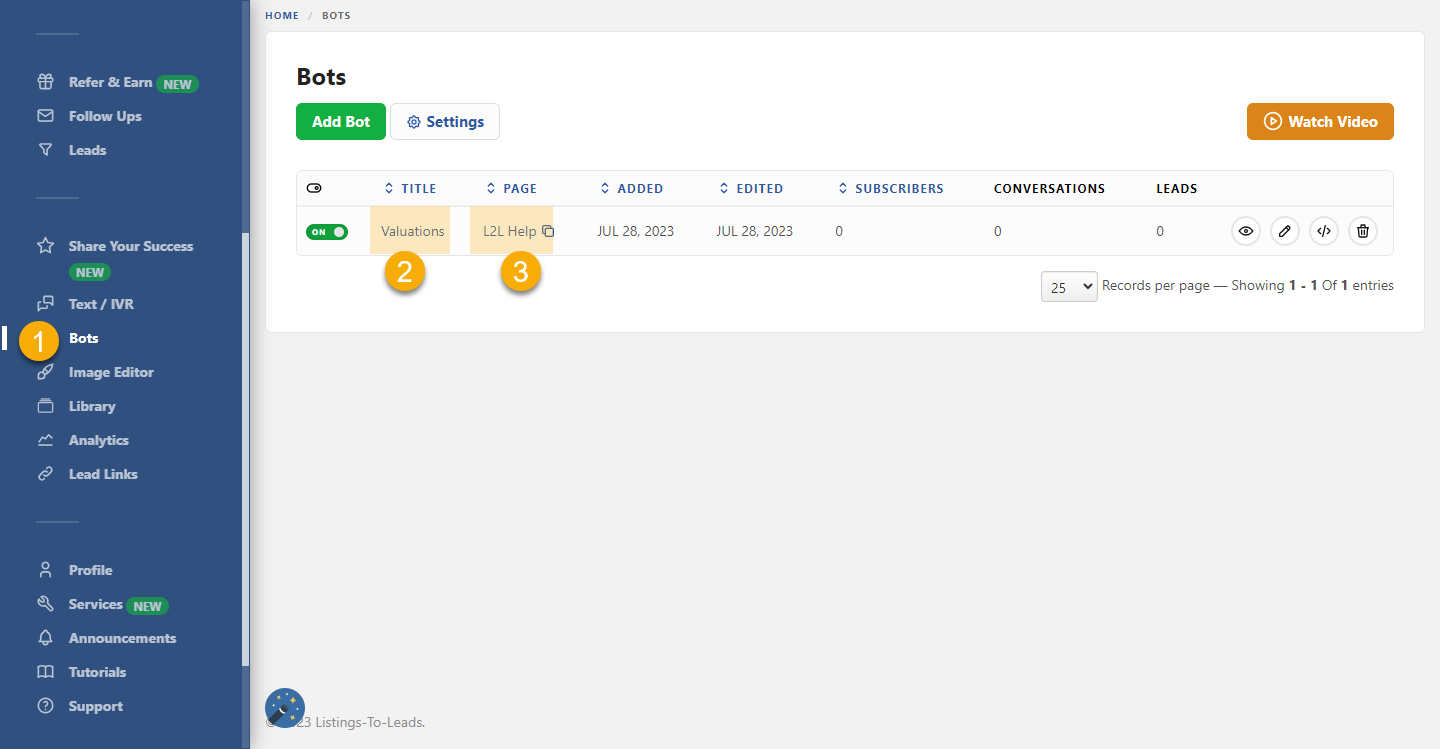1440x749 pixels.
Task: Go to Lead Links in sidebar
Action: pos(103,474)
